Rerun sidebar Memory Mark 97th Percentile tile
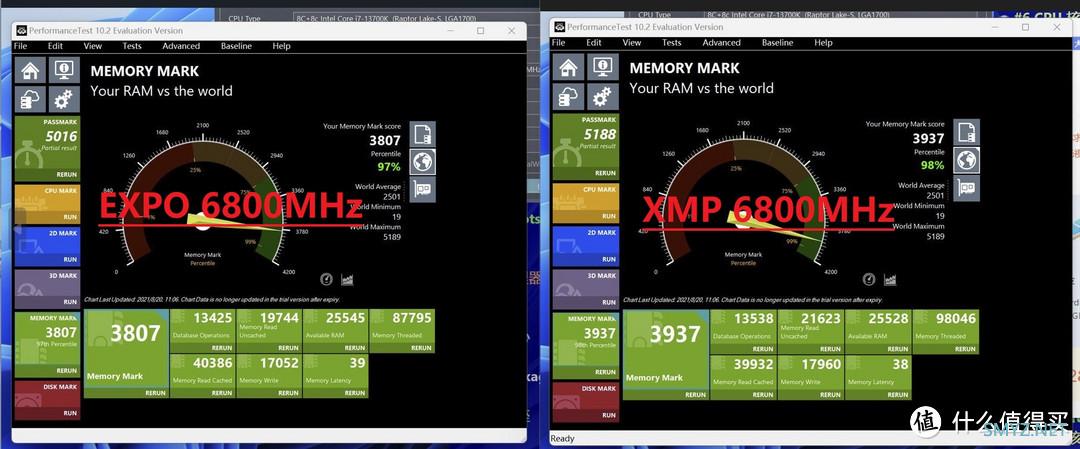This screenshot has height=449, width=1080. 67,371
